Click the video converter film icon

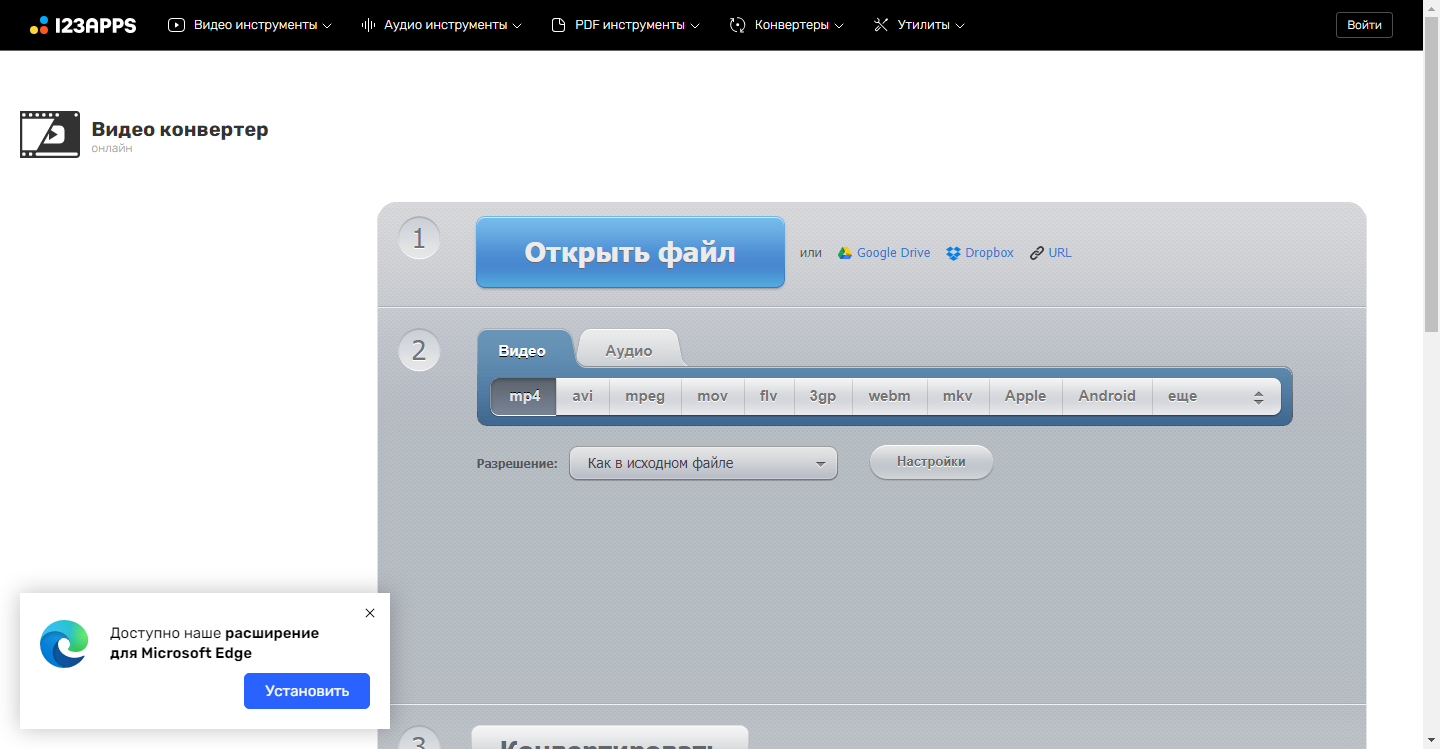(x=49, y=135)
